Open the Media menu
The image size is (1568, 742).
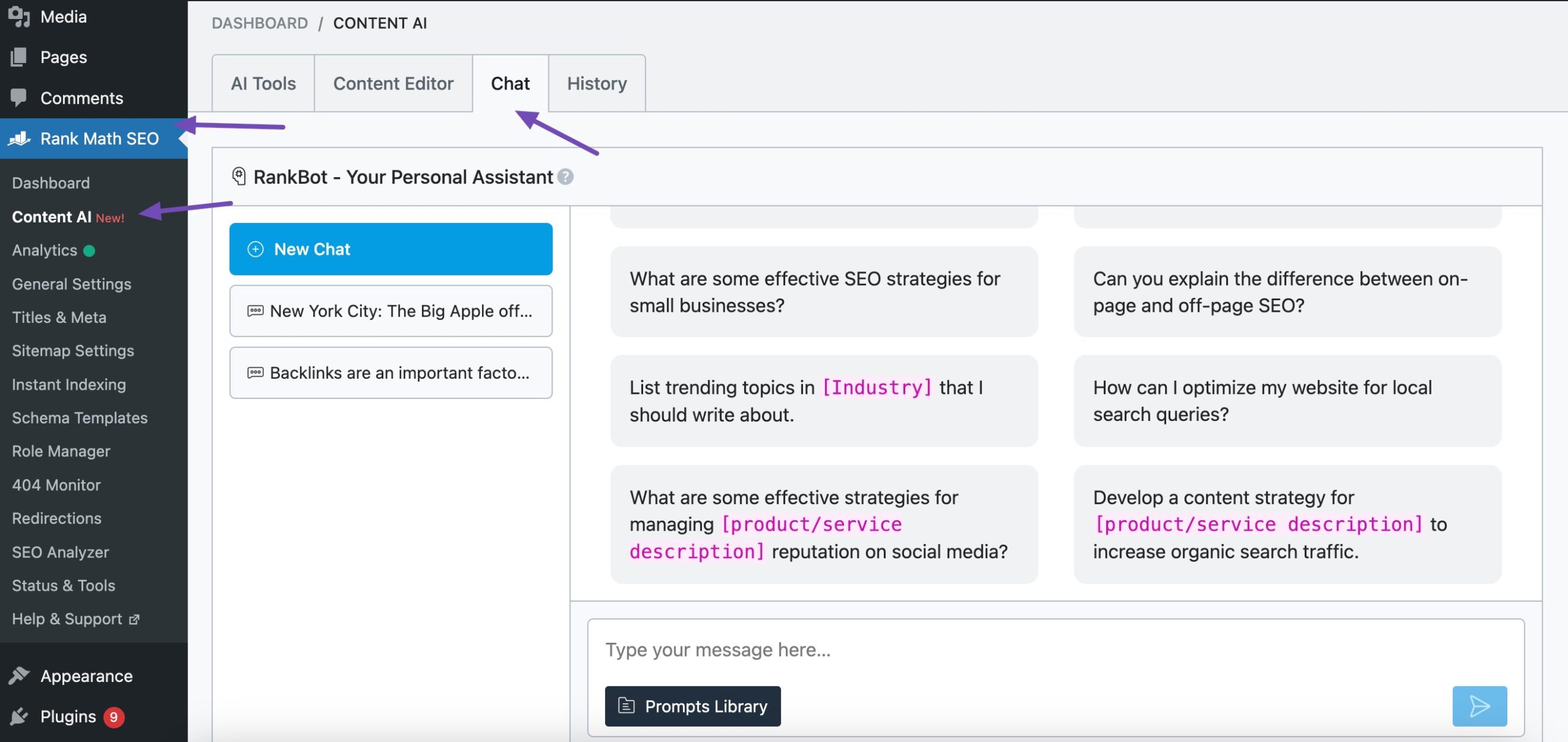(x=64, y=17)
